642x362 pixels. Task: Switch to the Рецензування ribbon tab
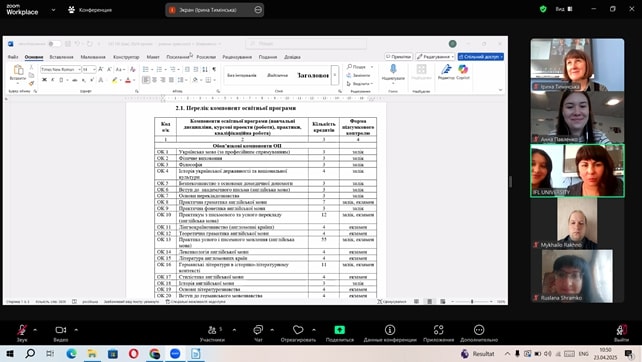[x=237, y=57]
